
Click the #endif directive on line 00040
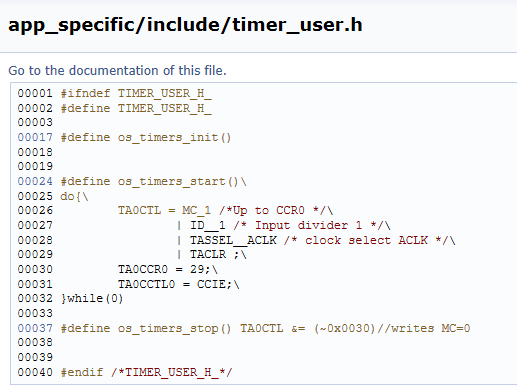(x=82, y=372)
